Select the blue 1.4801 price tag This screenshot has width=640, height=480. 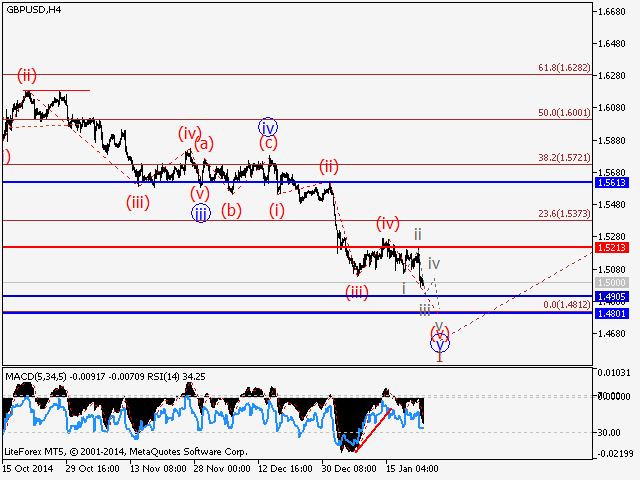coord(611,313)
